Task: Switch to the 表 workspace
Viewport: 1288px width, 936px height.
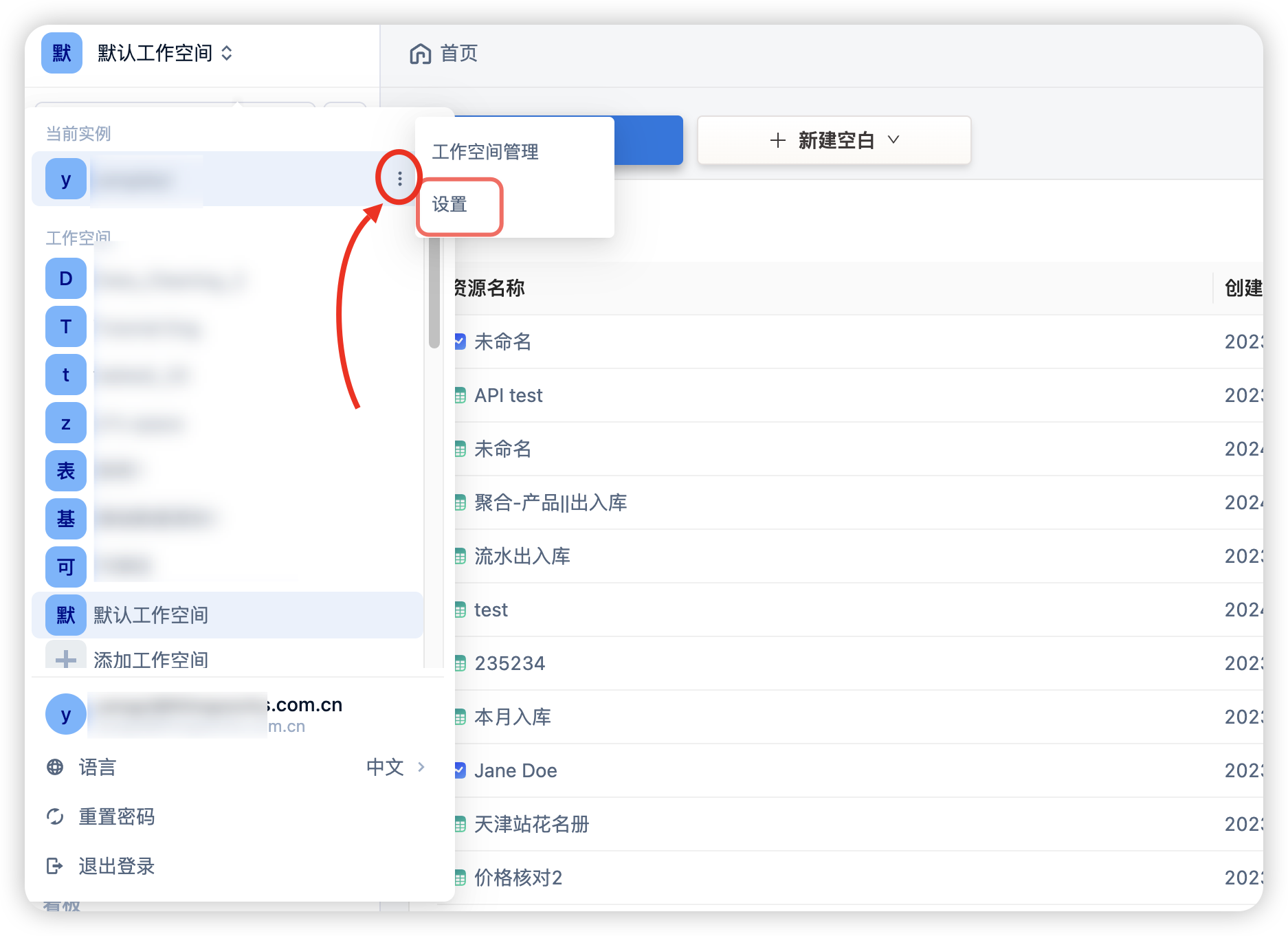Action: [66, 471]
